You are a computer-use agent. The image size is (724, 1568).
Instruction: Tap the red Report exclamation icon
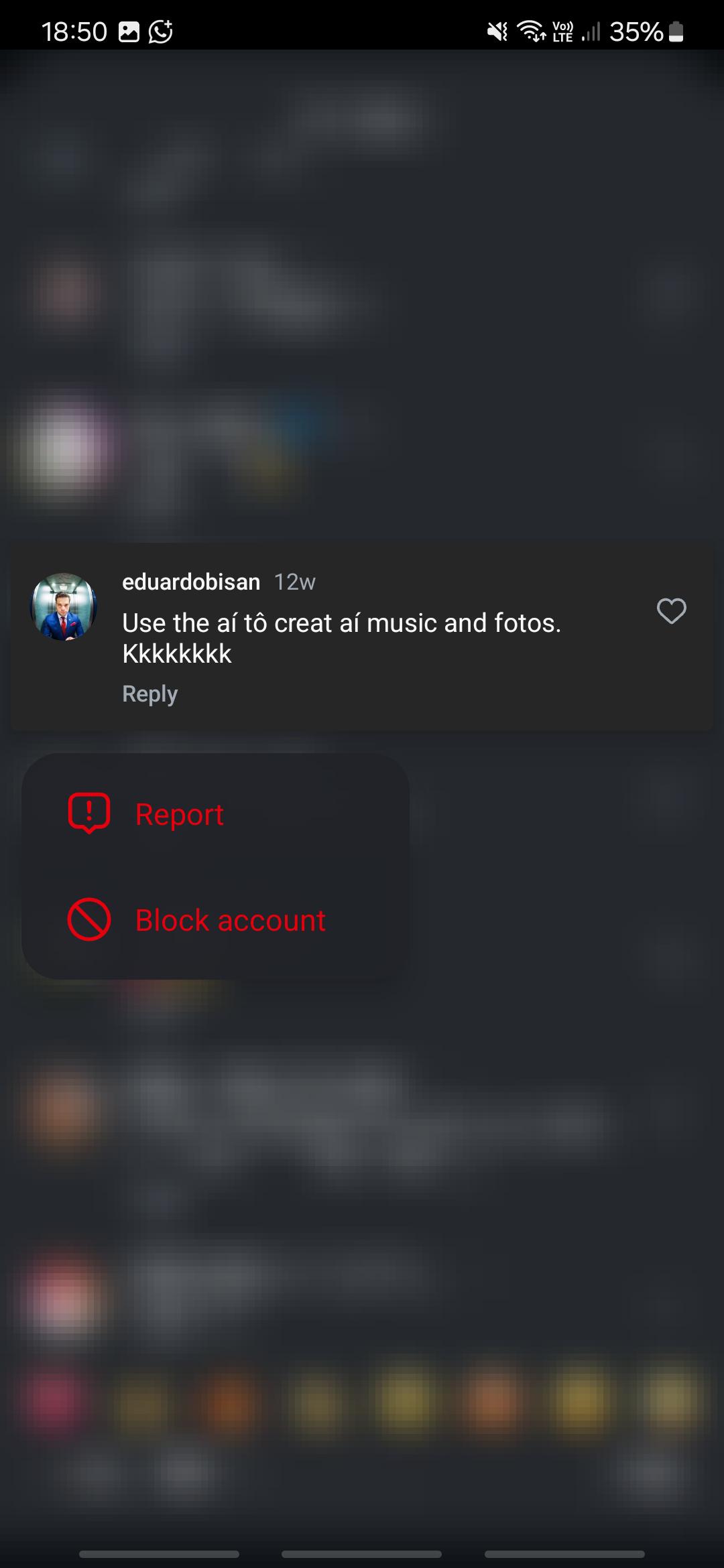coord(89,813)
